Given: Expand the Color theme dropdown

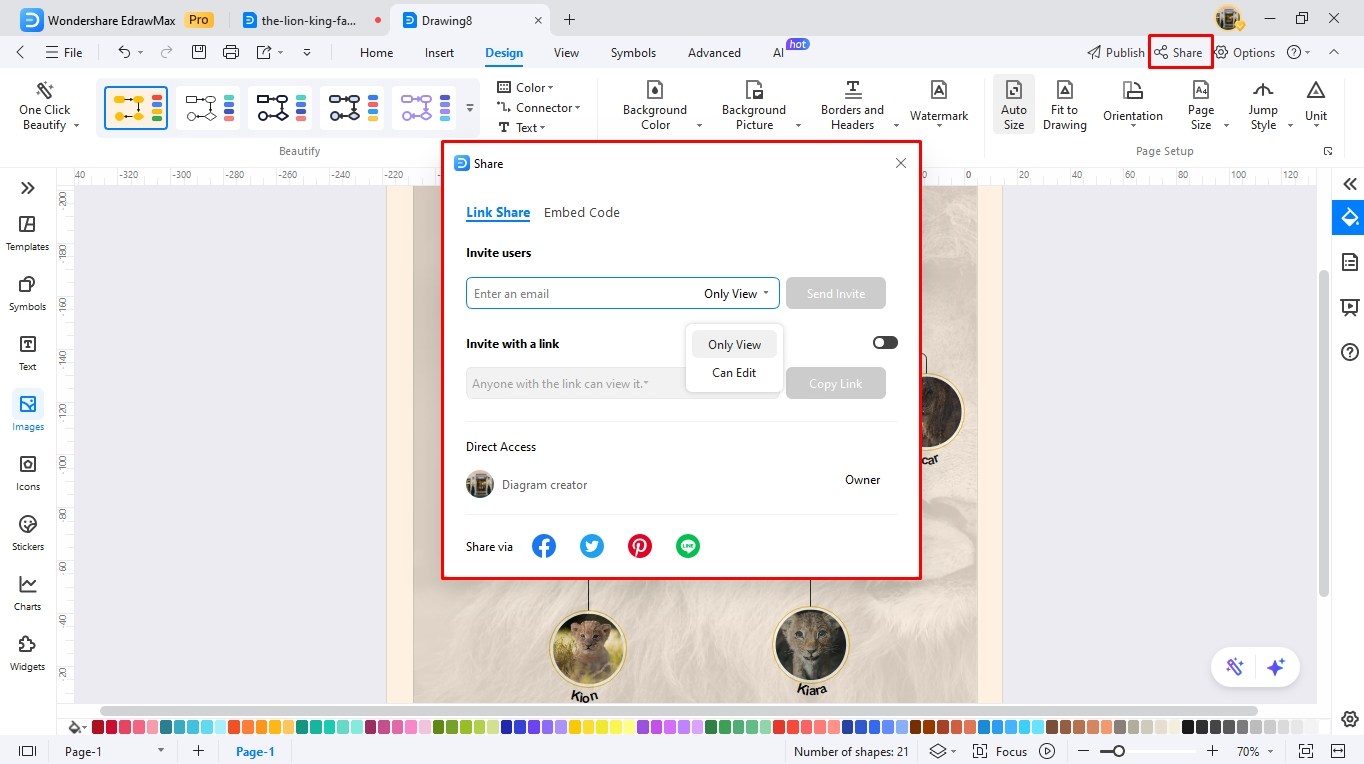Looking at the screenshot, I should point(526,88).
